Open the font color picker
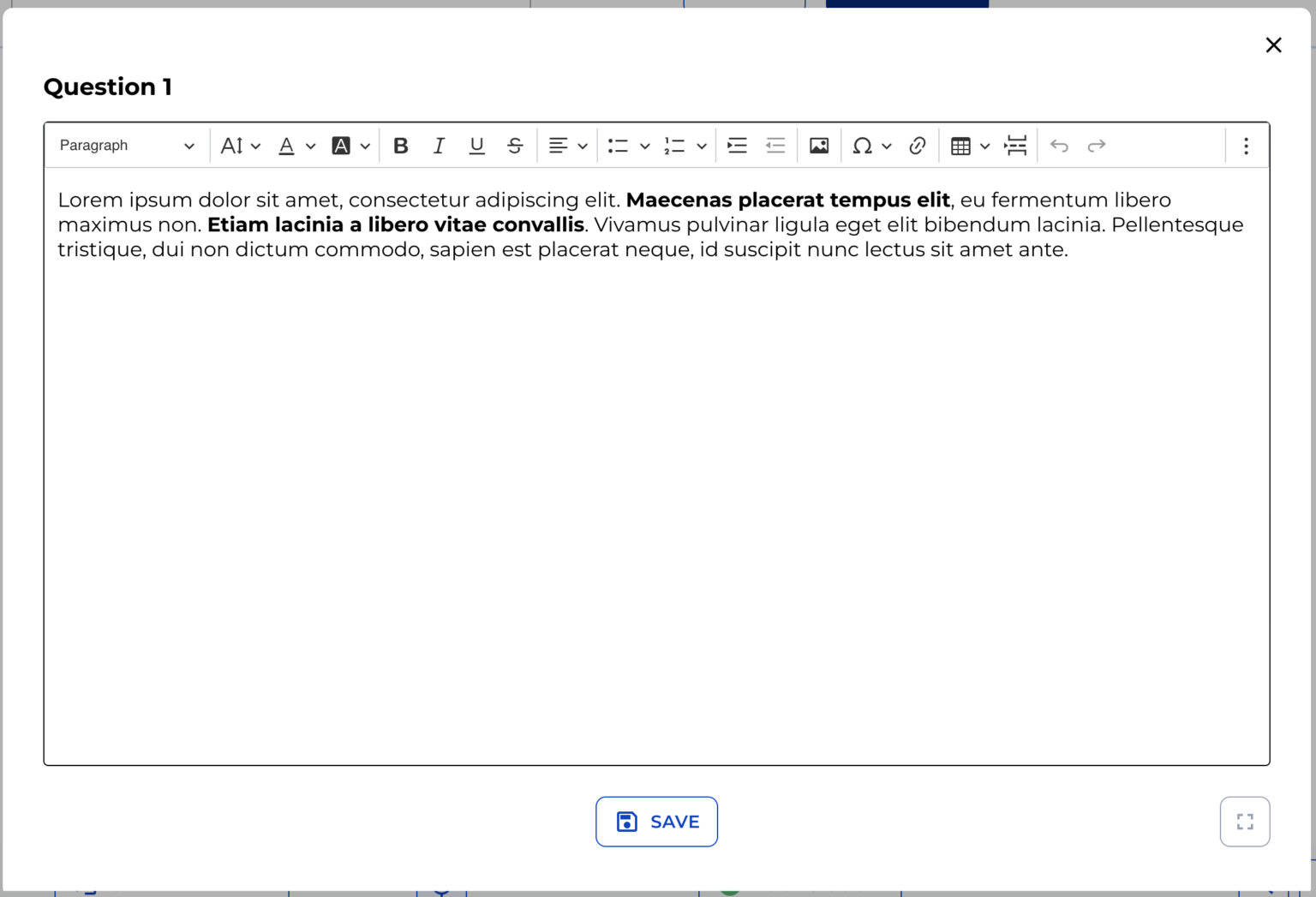Screen dimensions: 1316x897 296,146
